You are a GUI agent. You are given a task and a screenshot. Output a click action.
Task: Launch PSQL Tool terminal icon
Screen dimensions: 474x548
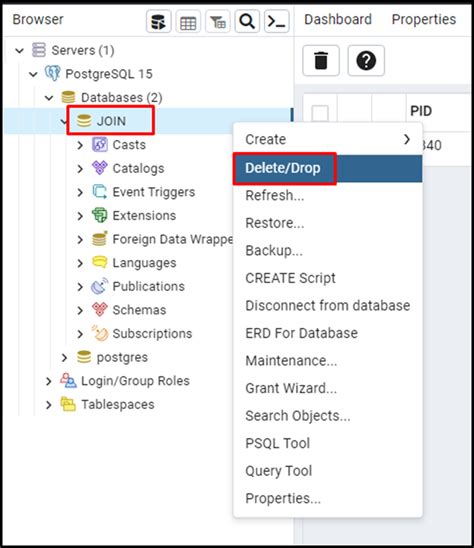[x=276, y=22]
